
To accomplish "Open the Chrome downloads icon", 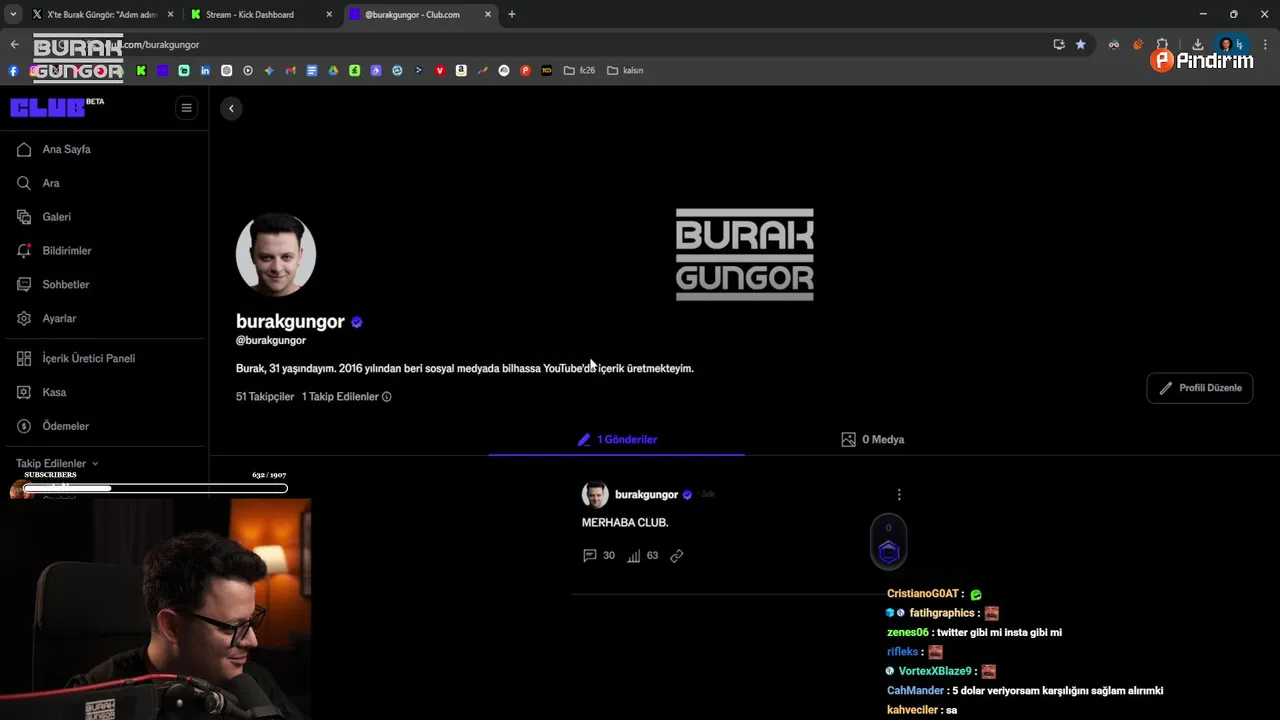I will [x=1197, y=45].
